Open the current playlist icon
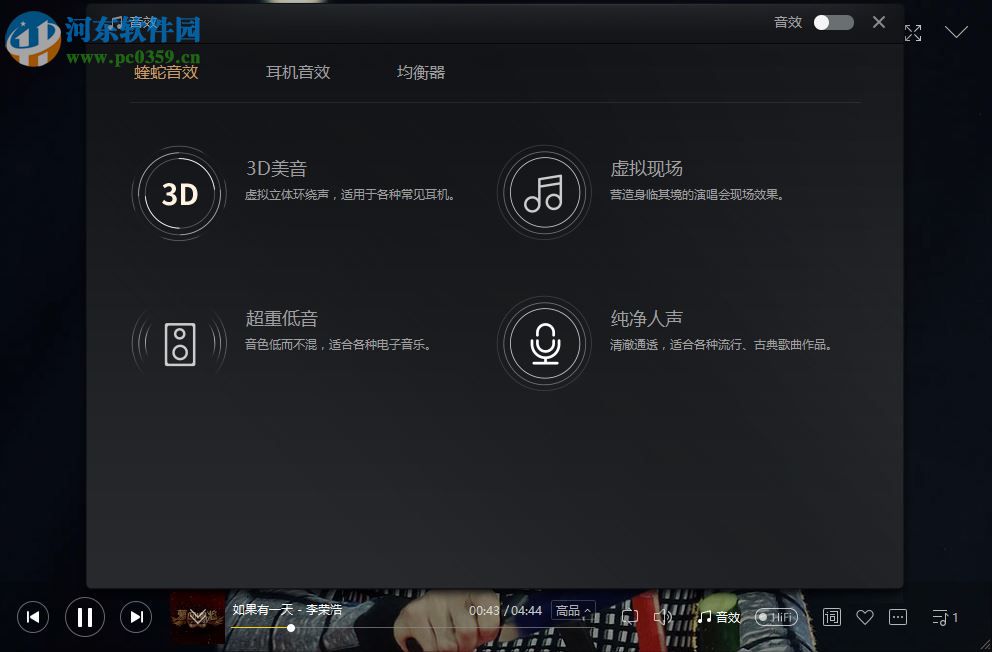 coord(940,617)
